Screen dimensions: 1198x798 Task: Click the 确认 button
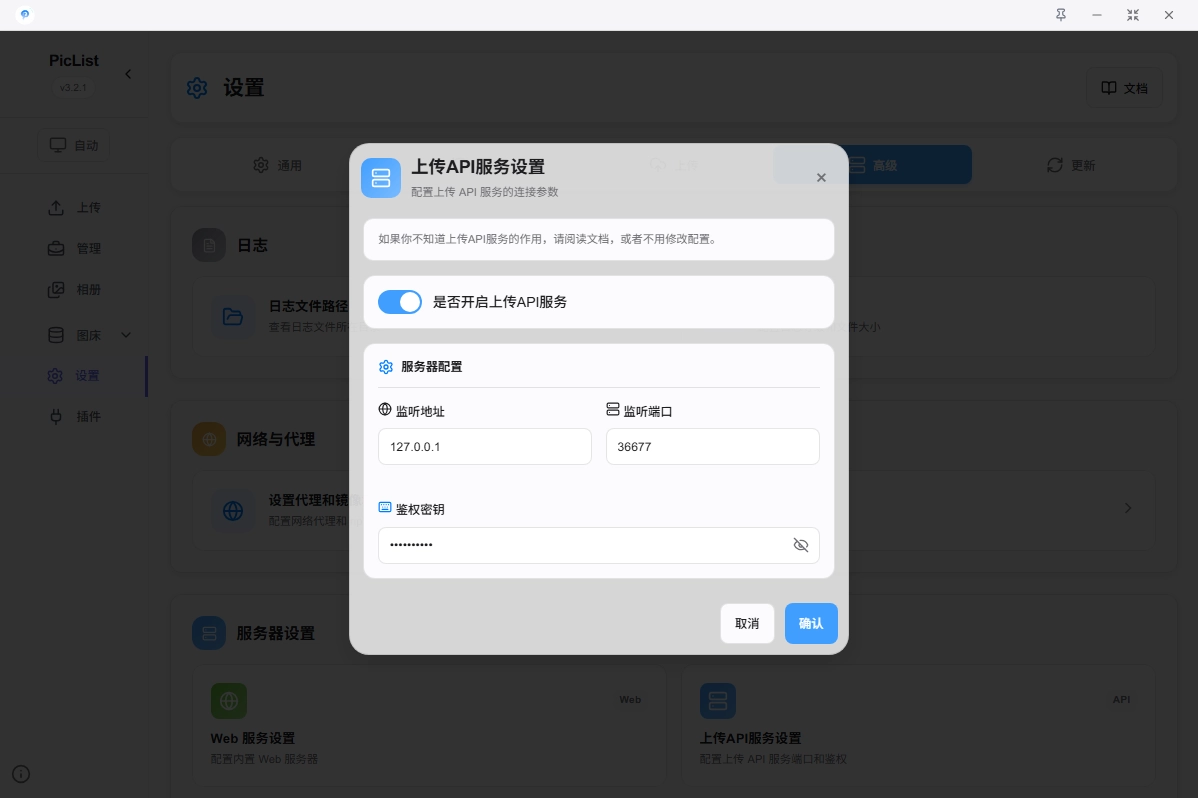pos(810,623)
